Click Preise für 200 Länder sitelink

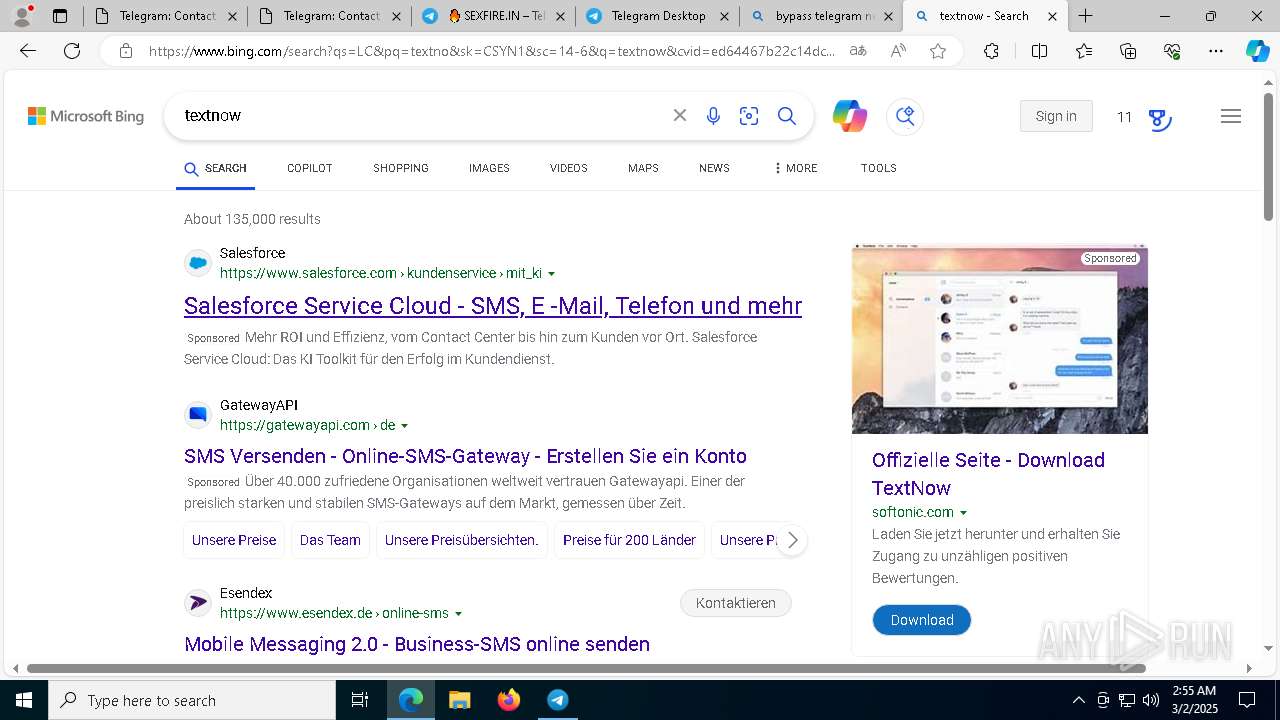pyautogui.click(x=629, y=540)
